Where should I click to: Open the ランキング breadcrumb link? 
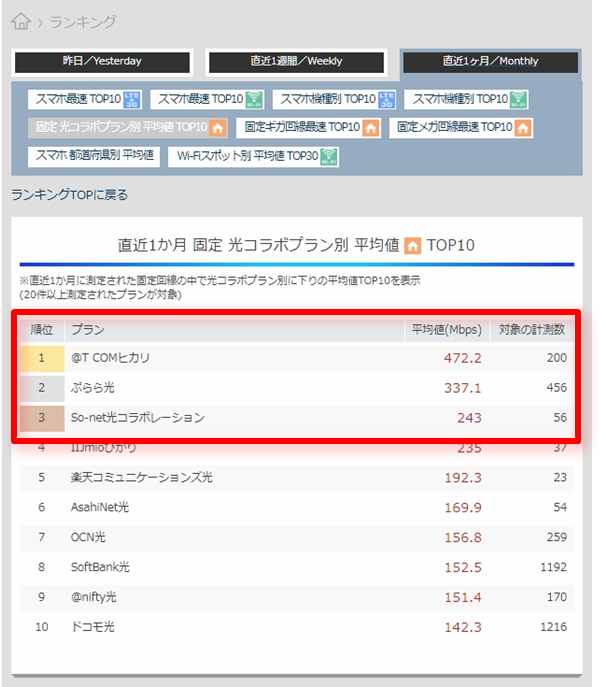click(x=83, y=21)
